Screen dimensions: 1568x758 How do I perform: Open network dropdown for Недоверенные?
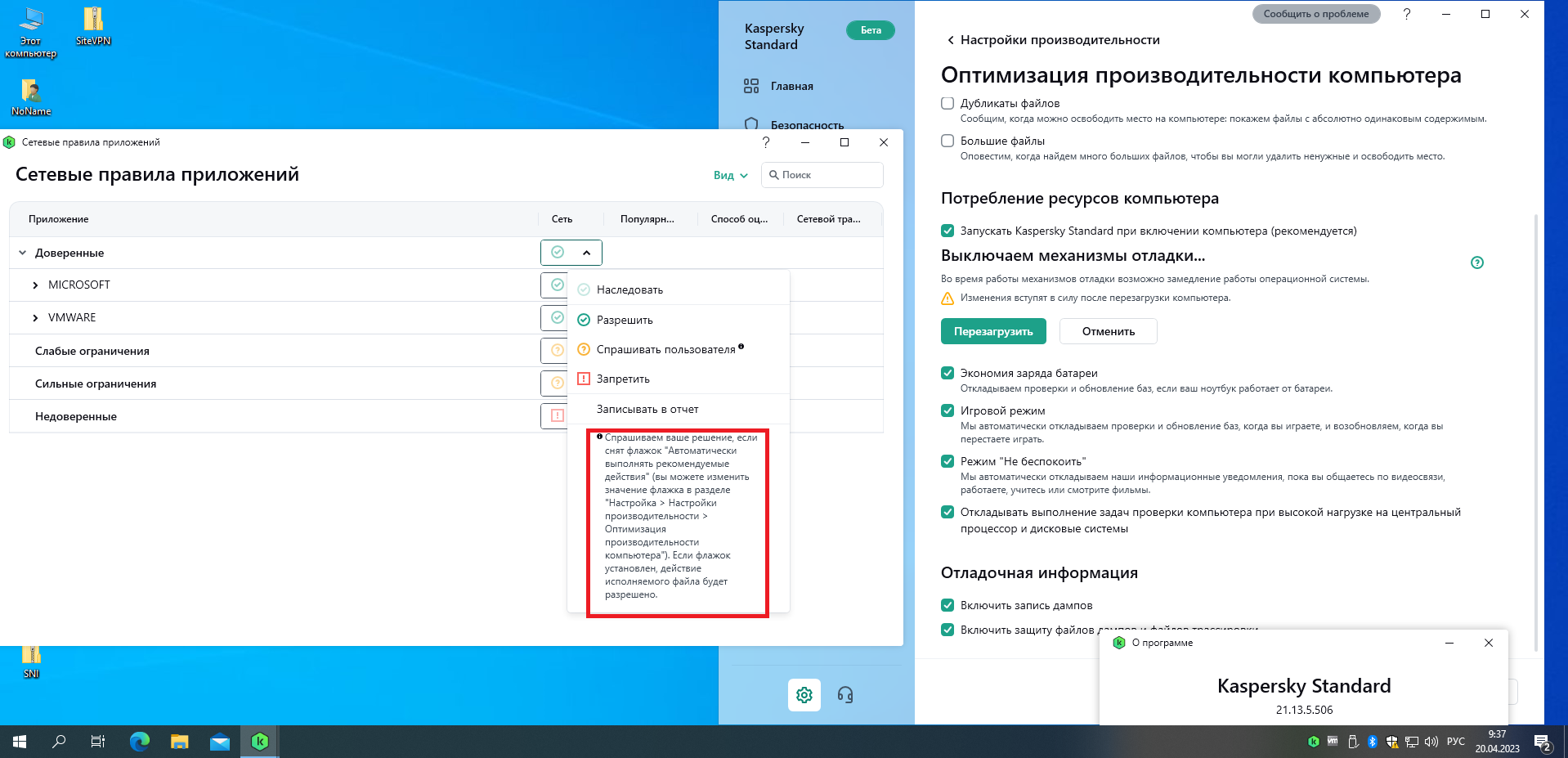coord(554,415)
